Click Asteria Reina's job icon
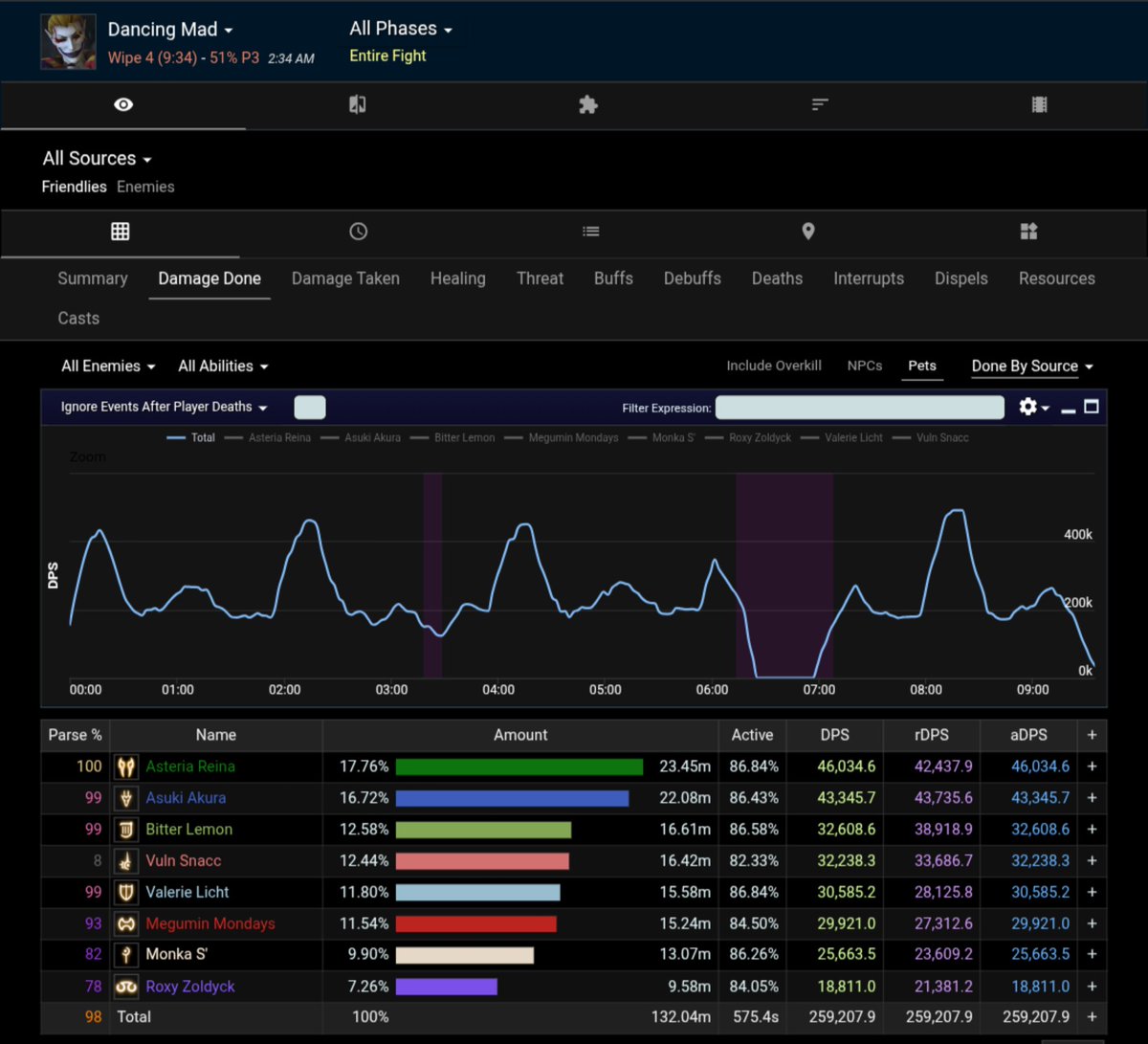The height and width of the screenshot is (1044, 1148). [125, 766]
